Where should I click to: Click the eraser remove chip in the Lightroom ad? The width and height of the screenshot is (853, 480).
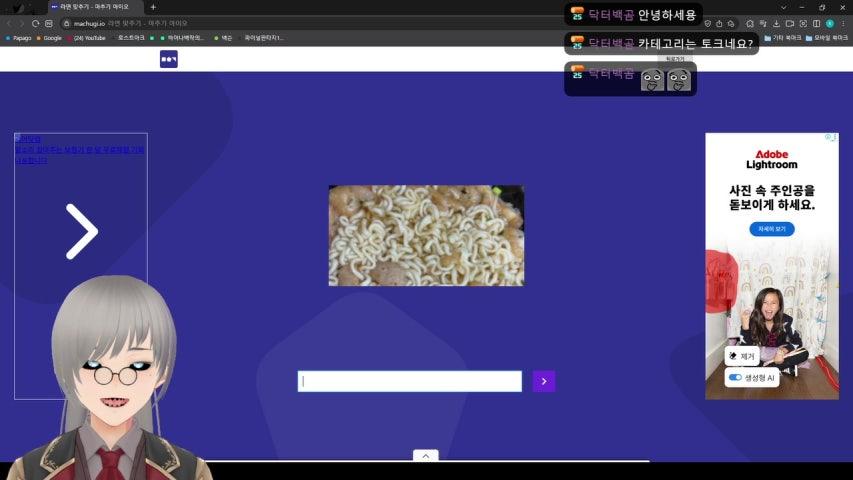pos(742,356)
